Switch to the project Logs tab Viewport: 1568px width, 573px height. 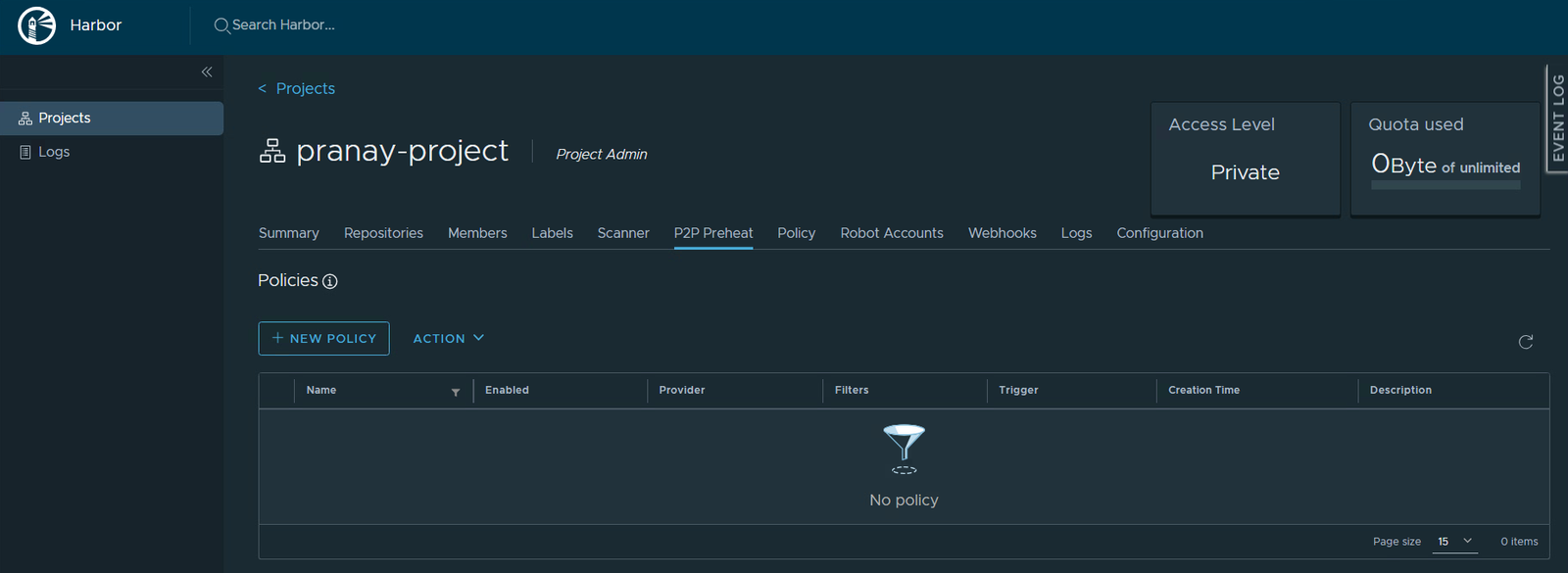coord(1076,233)
